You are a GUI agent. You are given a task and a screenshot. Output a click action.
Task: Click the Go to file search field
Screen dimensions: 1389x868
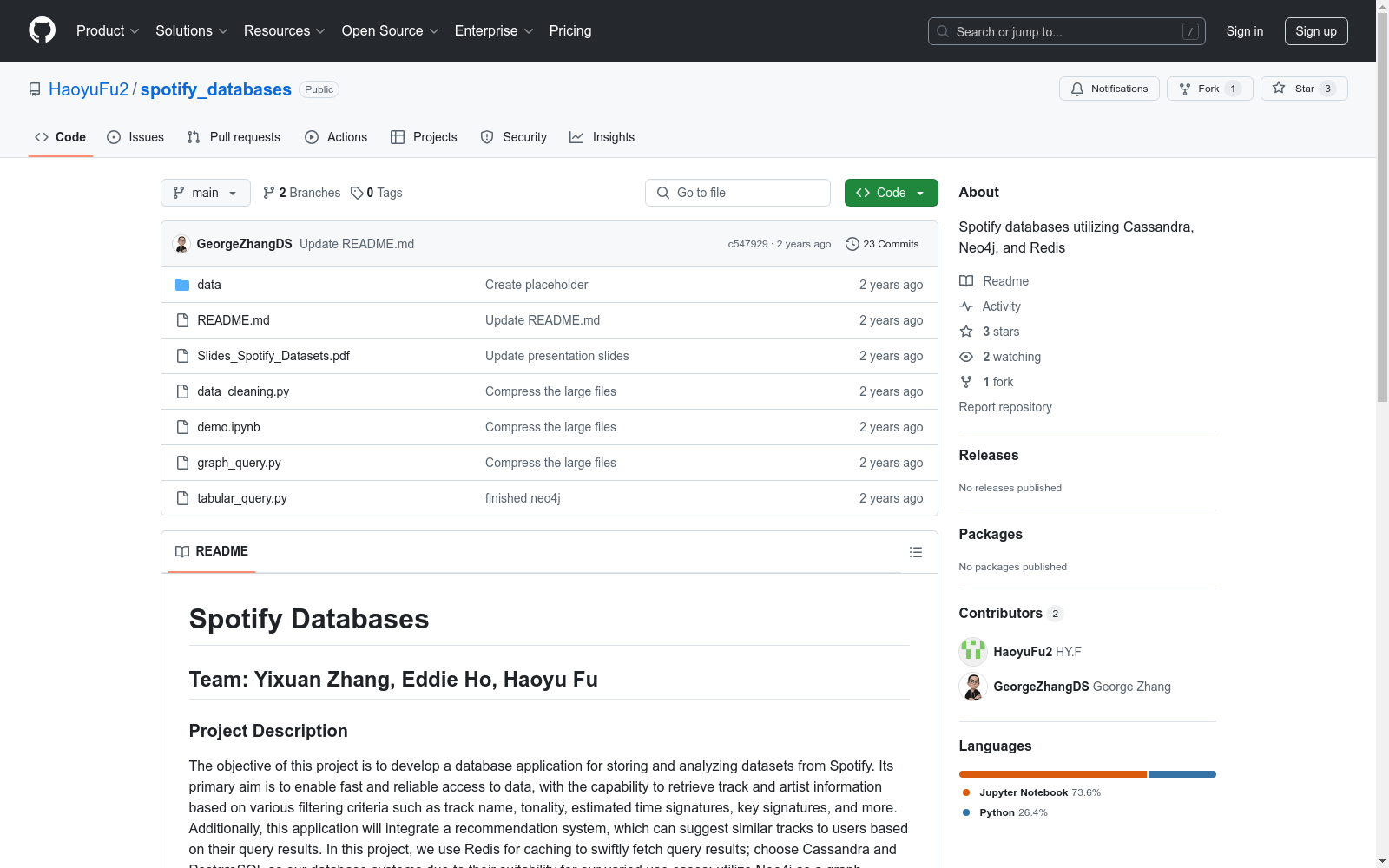click(x=737, y=192)
